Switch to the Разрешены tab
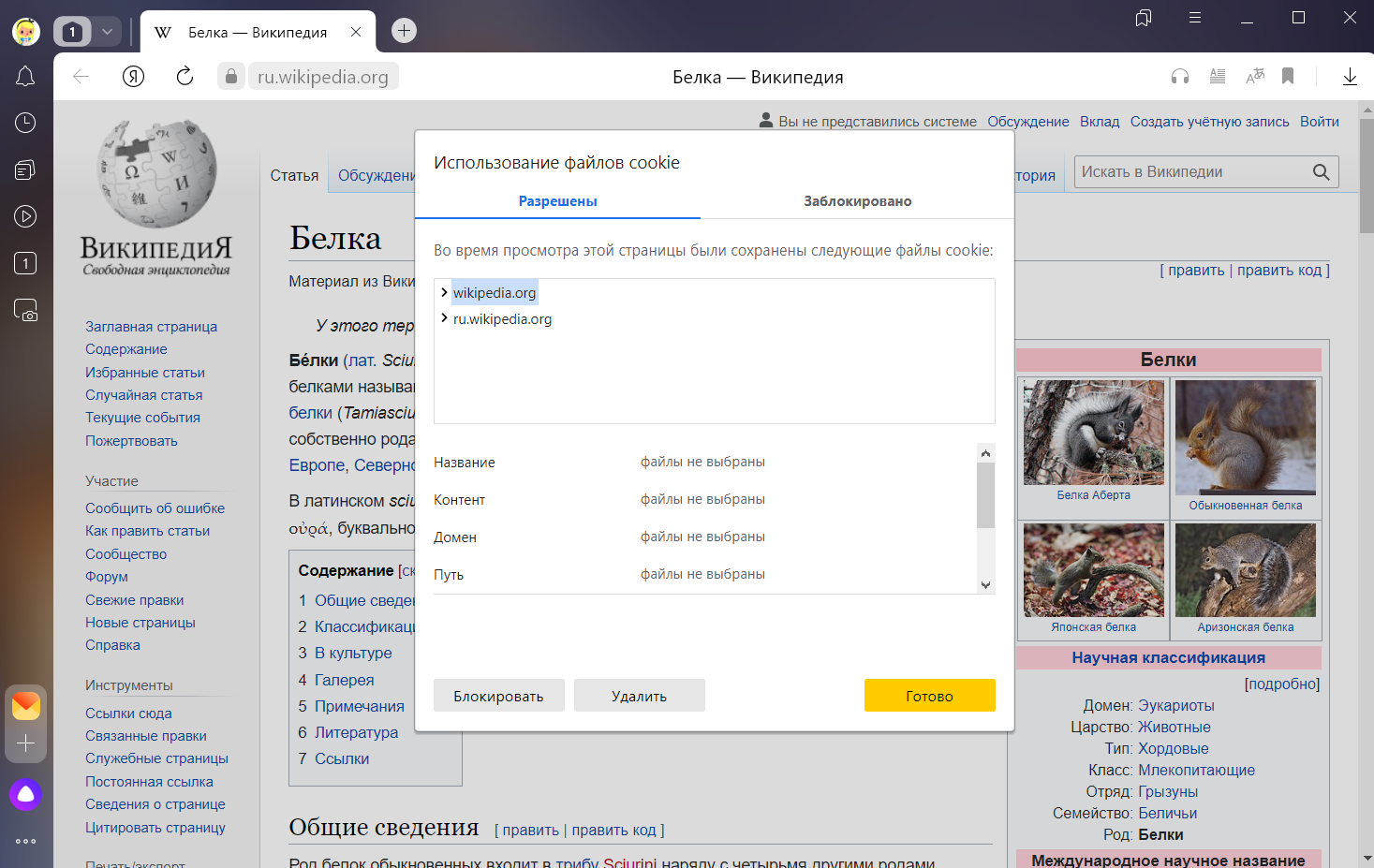Image resolution: width=1374 pixels, height=868 pixels. pyautogui.click(x=558, y=200)
